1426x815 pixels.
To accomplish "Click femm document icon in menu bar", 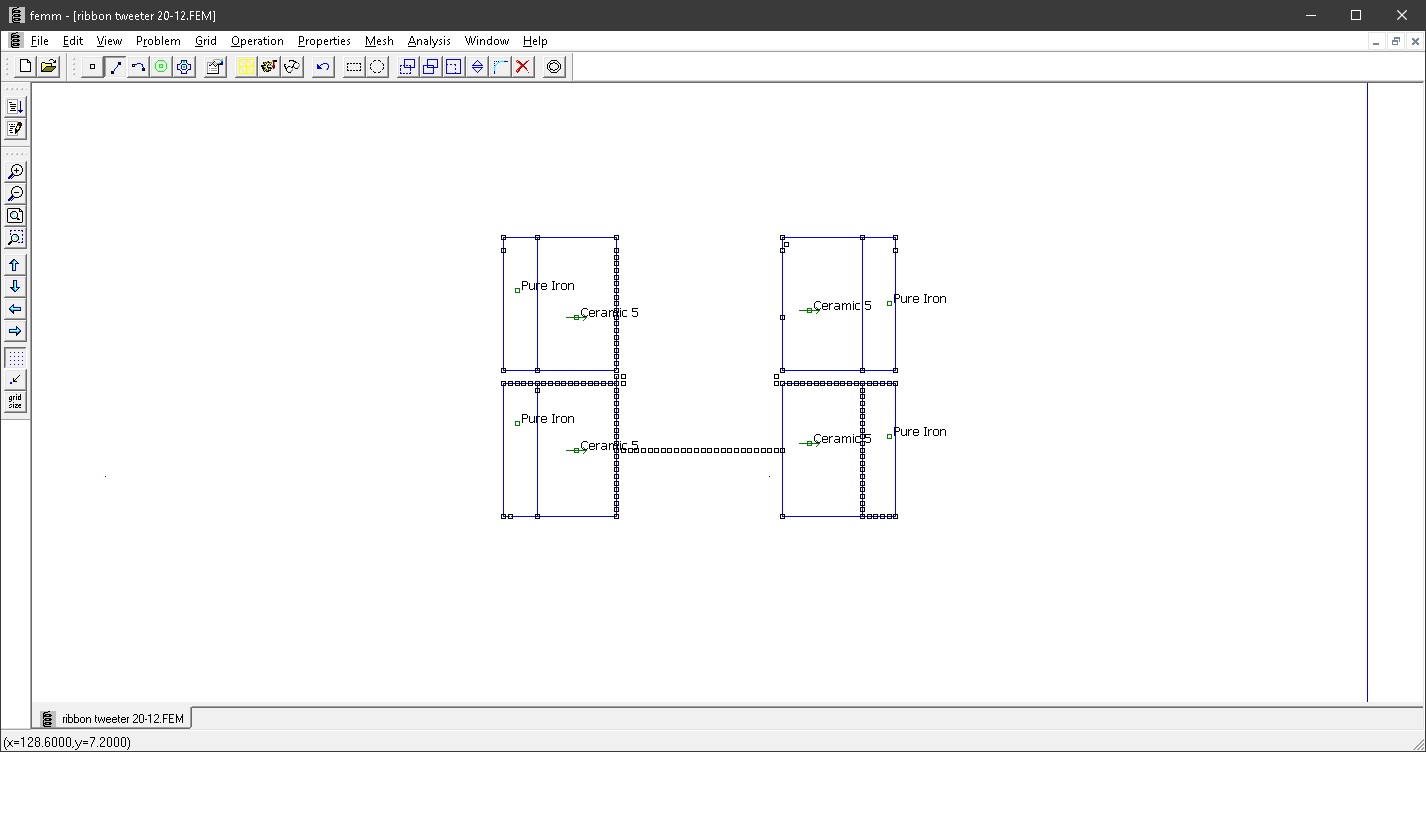I will (x=15, y=41).
